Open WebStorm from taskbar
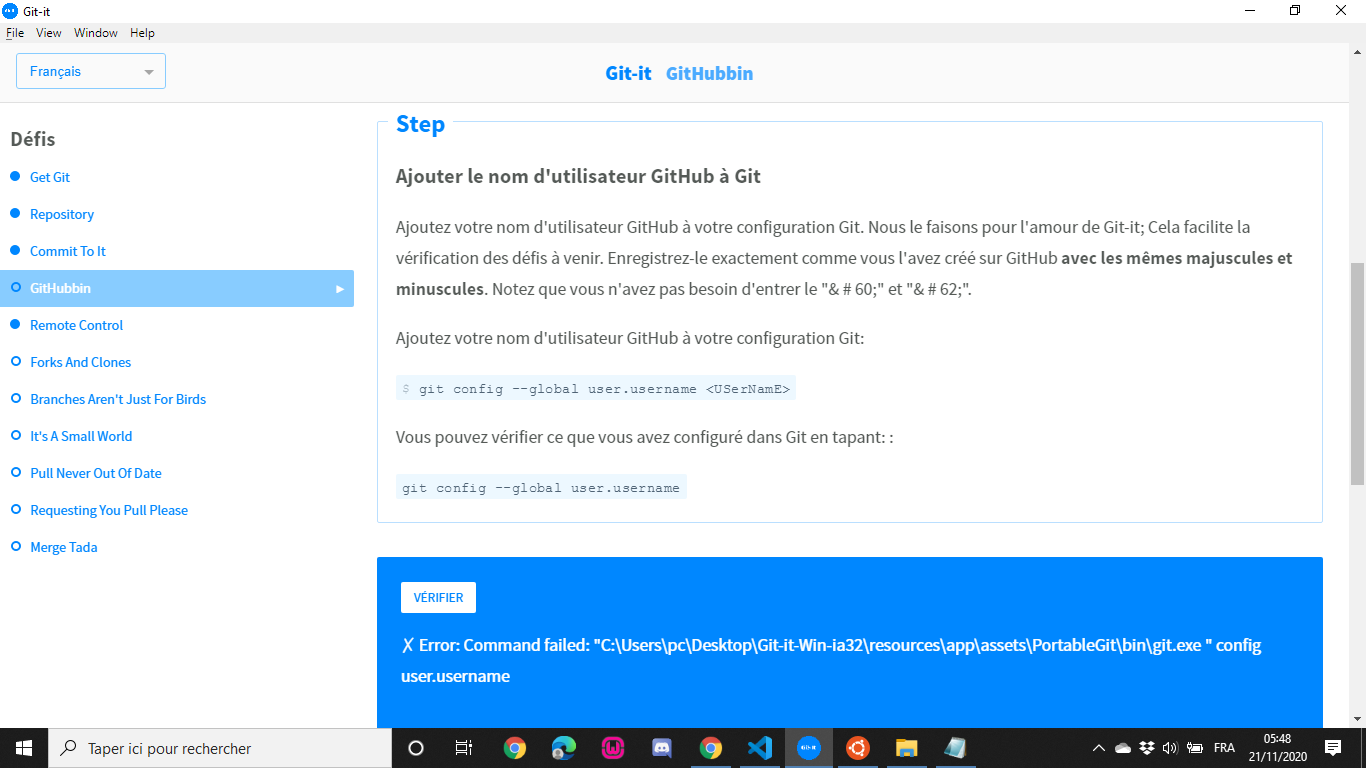The width and height of the screenshot is (1366, 768). (613, 748)
